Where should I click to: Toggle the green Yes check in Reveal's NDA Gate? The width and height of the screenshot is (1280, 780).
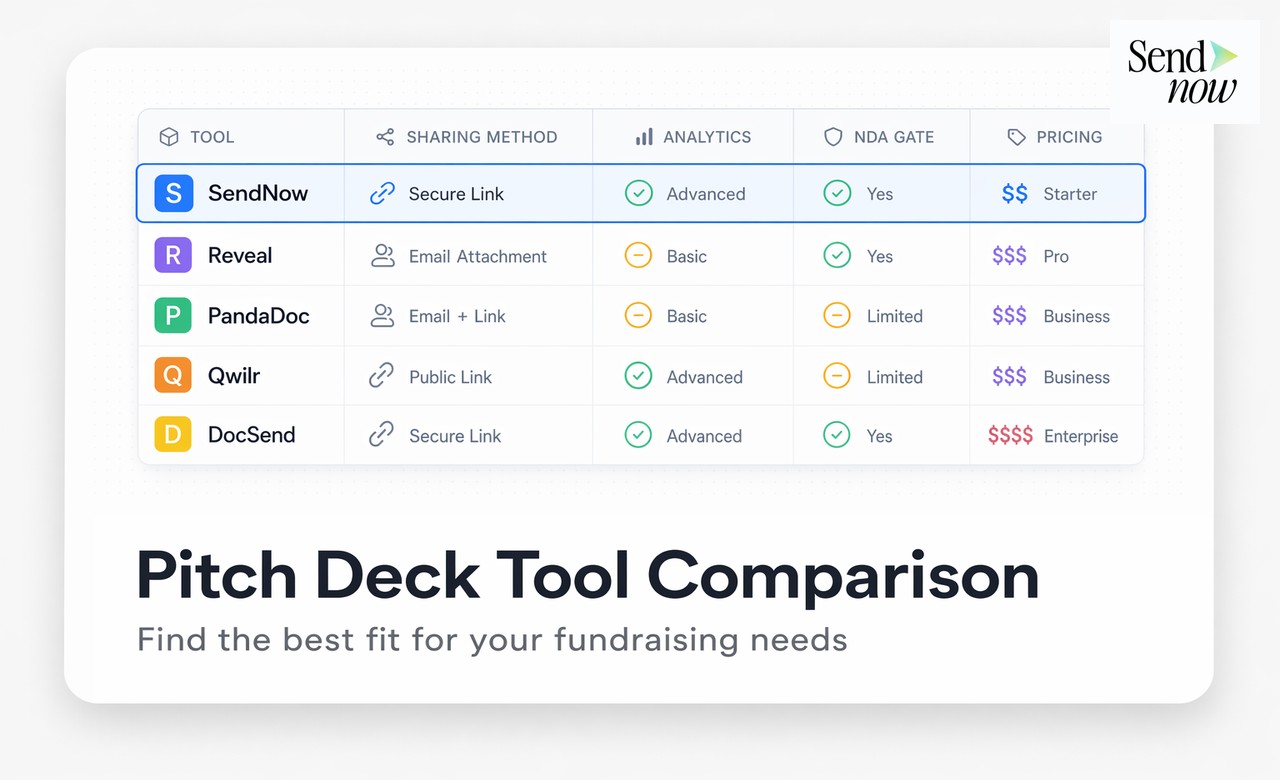click(x=837, y=255)
